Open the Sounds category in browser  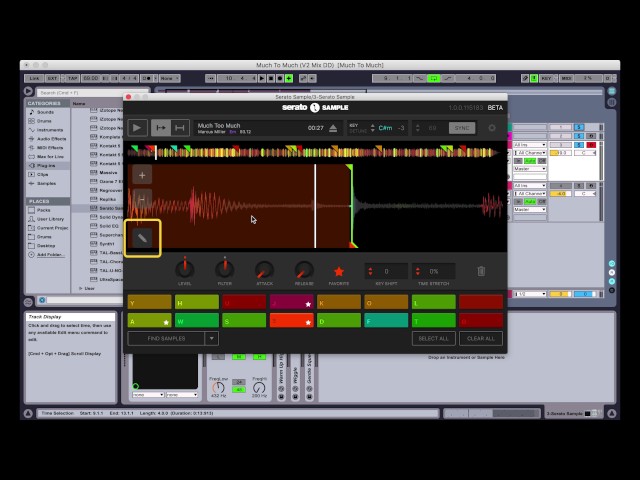pyautogui.click(x=45, y=112)
